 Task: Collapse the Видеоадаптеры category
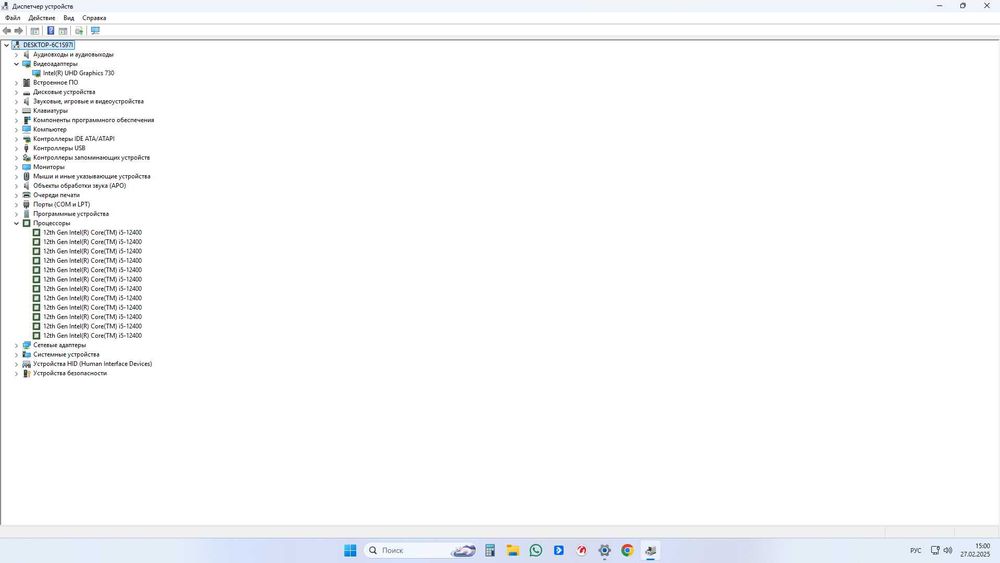[17, 64]
